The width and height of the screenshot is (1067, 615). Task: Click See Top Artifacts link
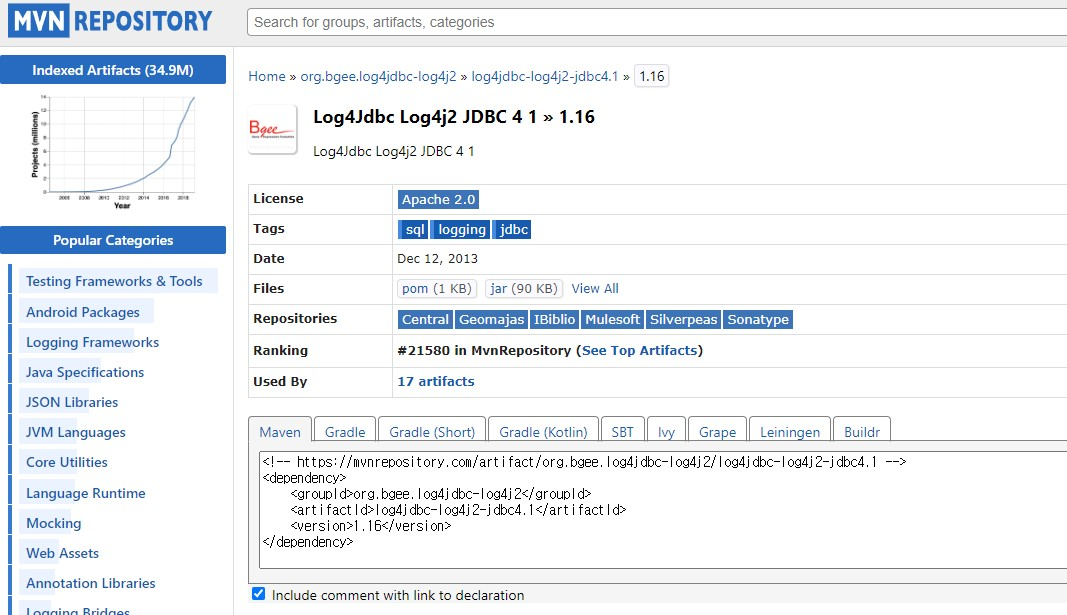[x=640, y=350]
